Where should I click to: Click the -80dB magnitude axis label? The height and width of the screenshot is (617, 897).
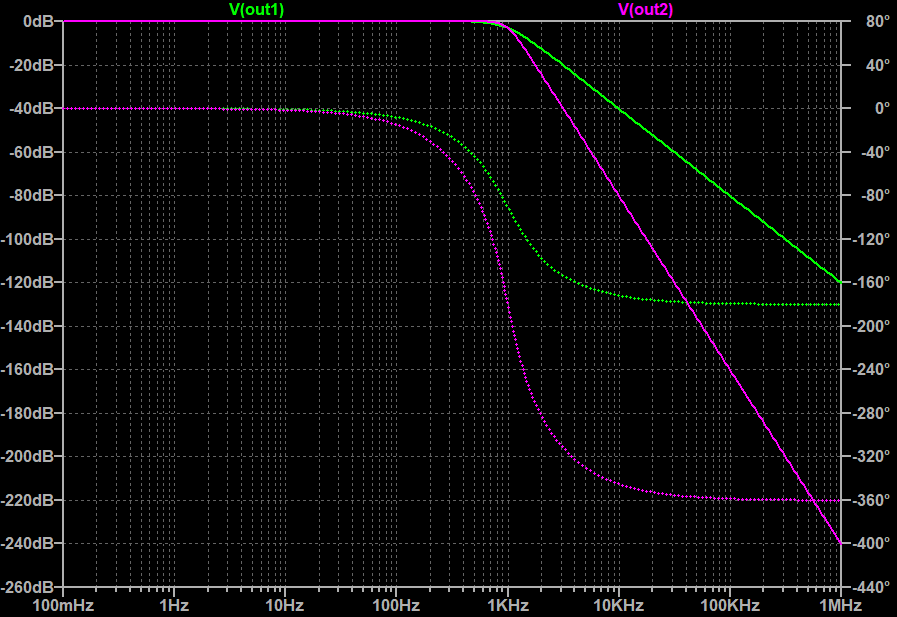click(31, 196)
